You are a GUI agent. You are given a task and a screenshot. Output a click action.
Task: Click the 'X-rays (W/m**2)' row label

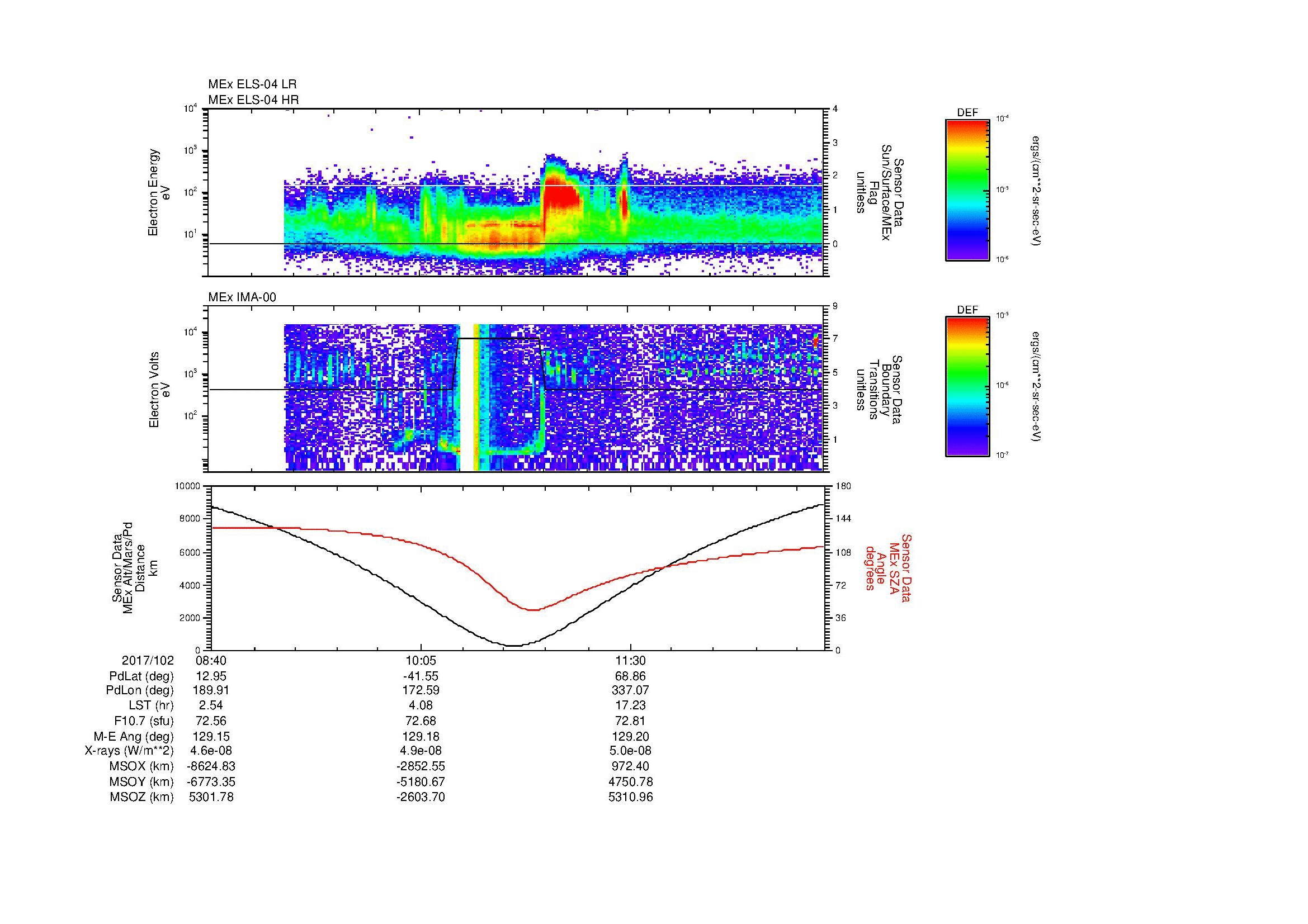click(129, 751)
